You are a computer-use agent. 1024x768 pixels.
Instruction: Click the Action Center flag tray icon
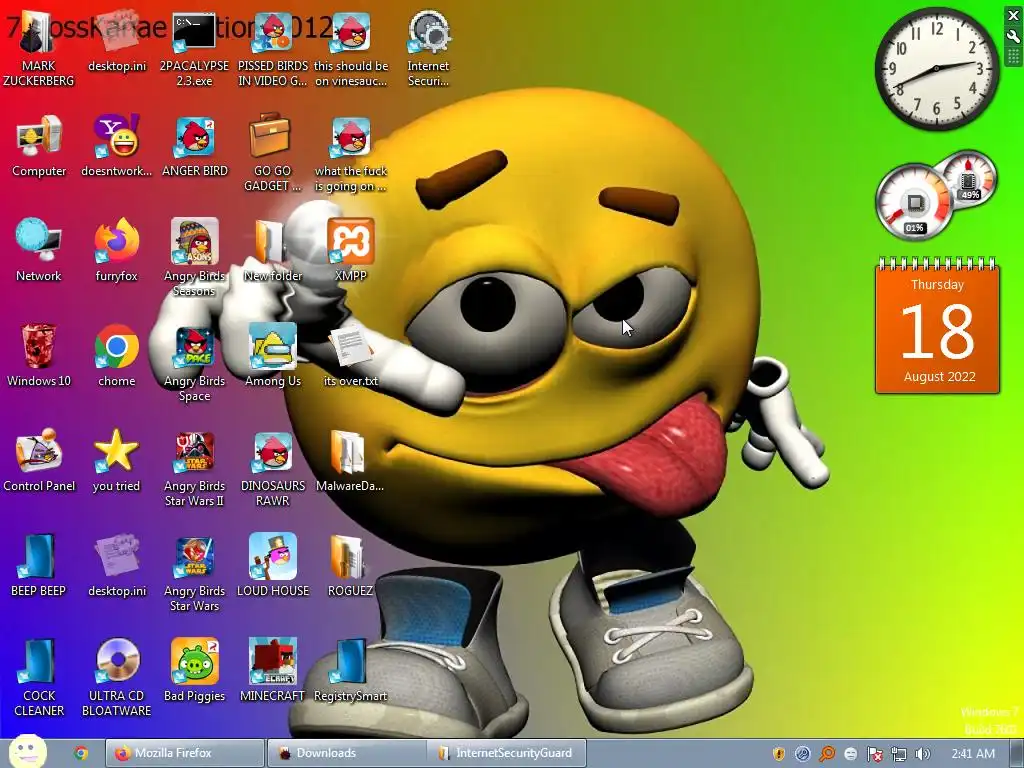(x=875, y=754)
